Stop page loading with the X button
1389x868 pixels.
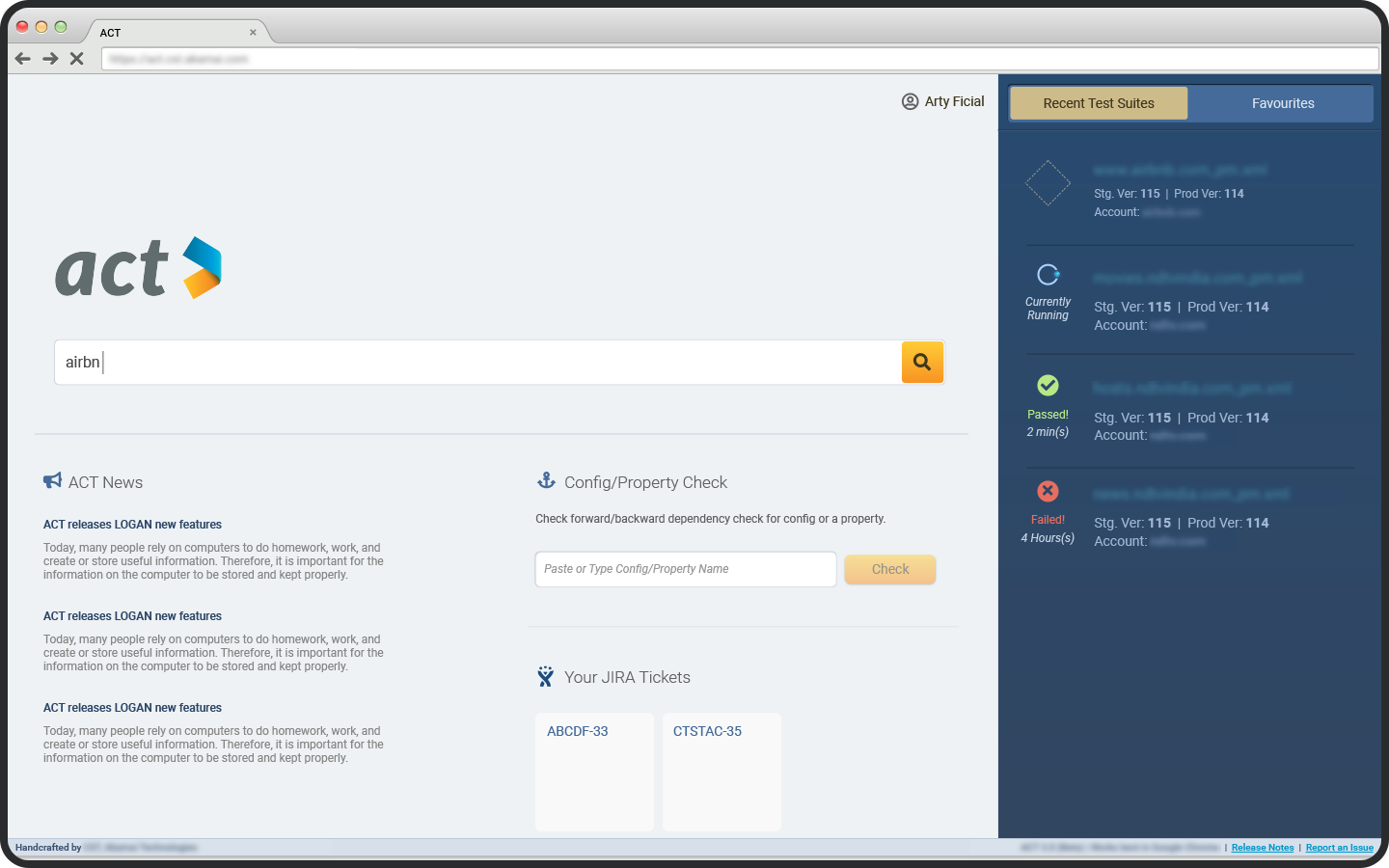coord(77,59)
